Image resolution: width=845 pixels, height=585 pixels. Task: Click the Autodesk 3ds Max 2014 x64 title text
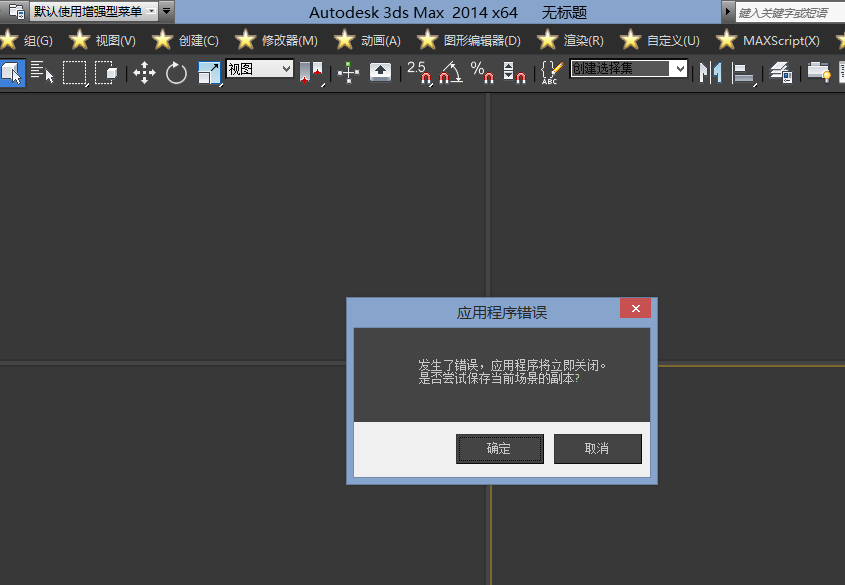coord(413,12)
